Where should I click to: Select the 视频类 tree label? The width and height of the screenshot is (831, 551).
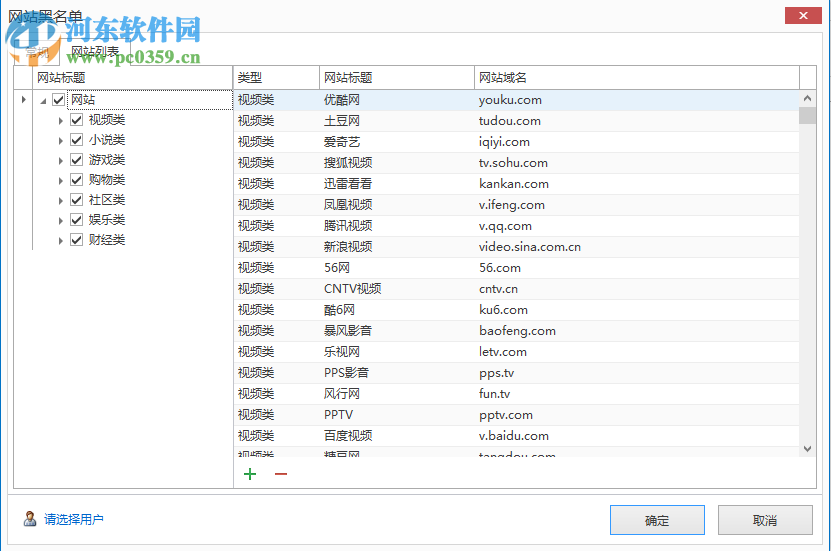107,120
